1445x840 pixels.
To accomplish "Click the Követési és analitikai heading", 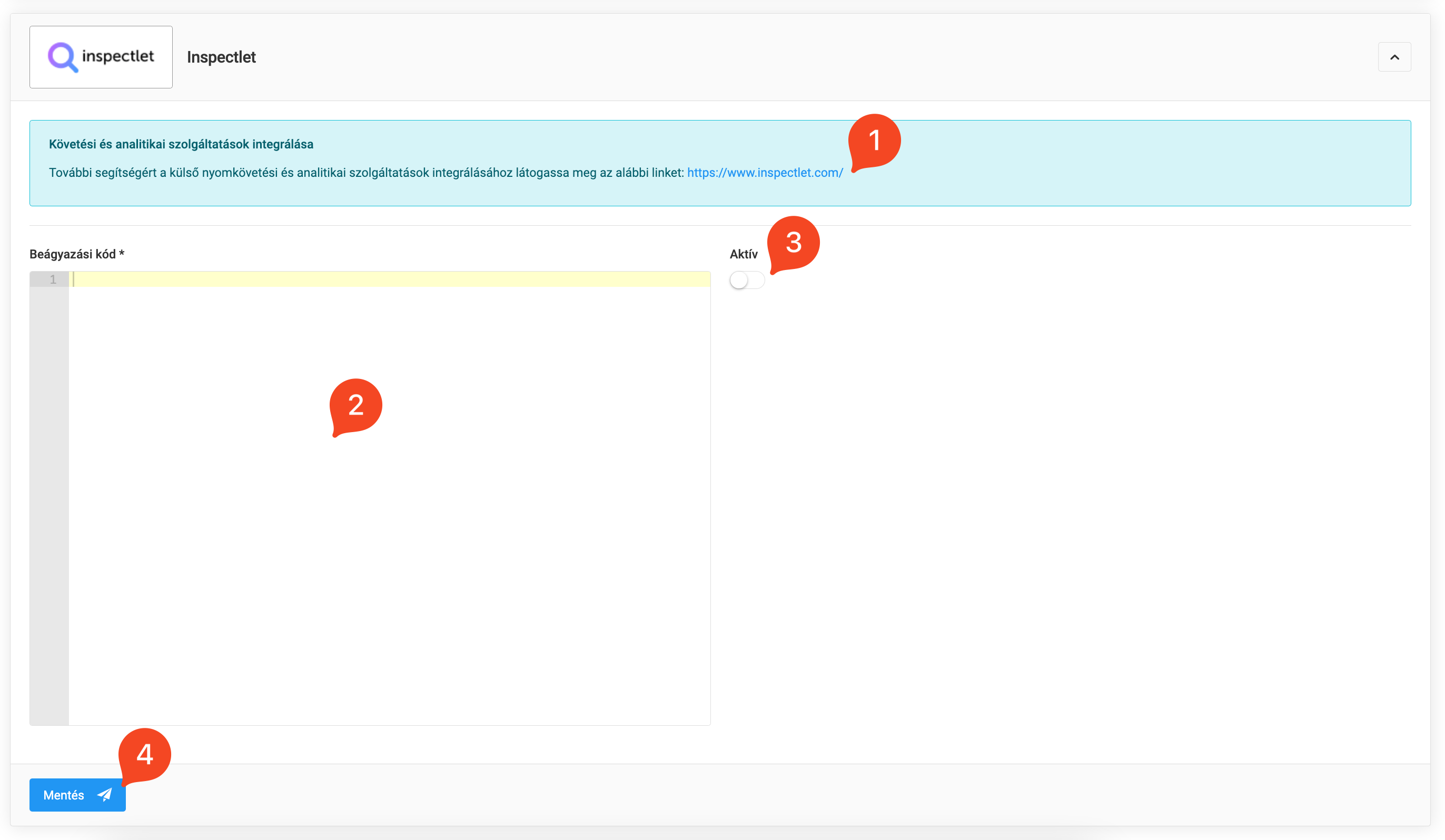I will click(181, 144).
